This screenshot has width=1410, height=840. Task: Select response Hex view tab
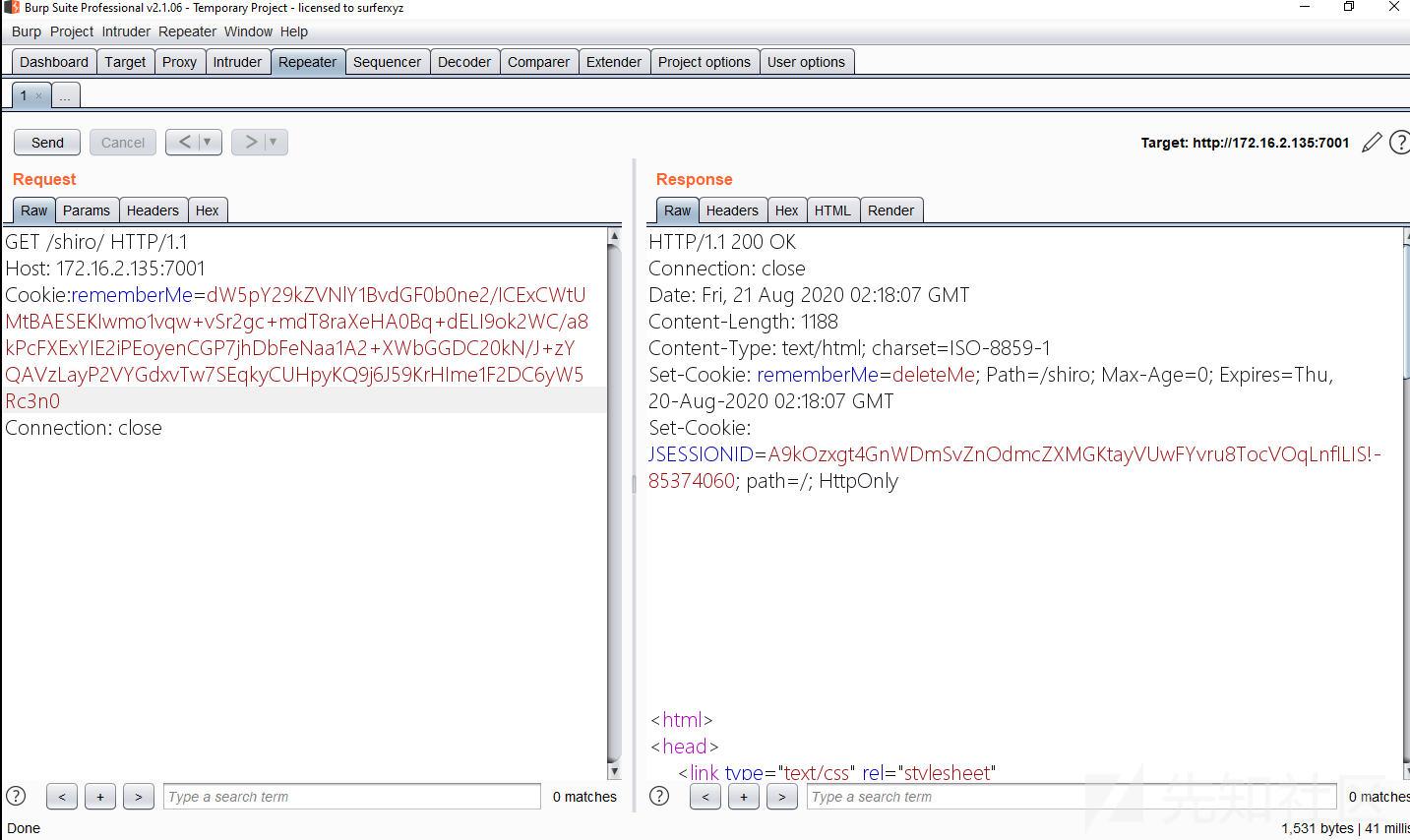tap(786, 210)
